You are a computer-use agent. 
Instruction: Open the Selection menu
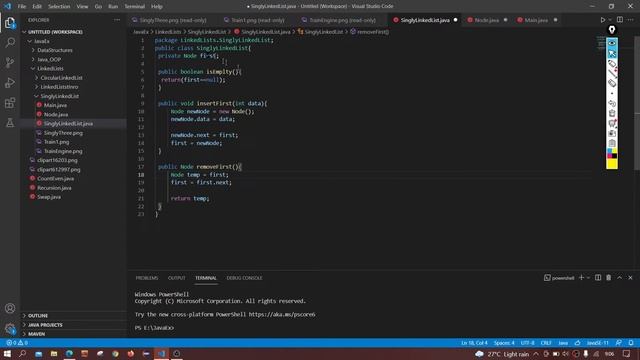59,6
